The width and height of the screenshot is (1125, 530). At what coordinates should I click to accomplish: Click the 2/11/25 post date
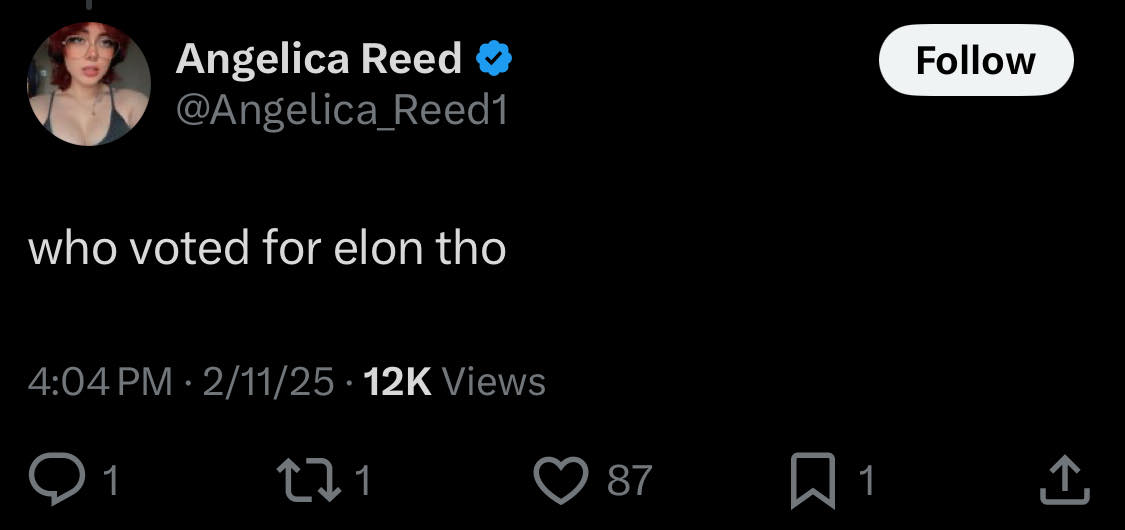click(268, 382)
